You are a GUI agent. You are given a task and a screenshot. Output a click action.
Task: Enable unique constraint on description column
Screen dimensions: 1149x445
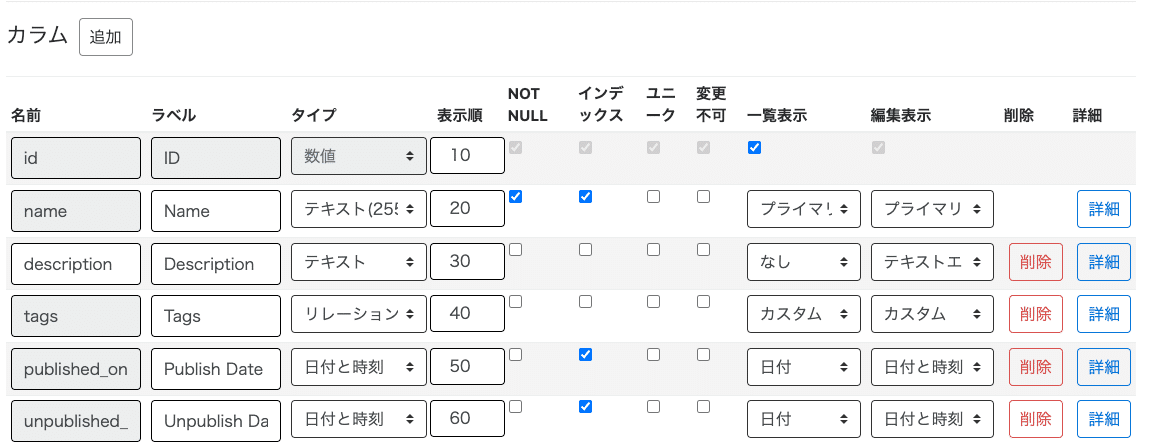(653, 249)
